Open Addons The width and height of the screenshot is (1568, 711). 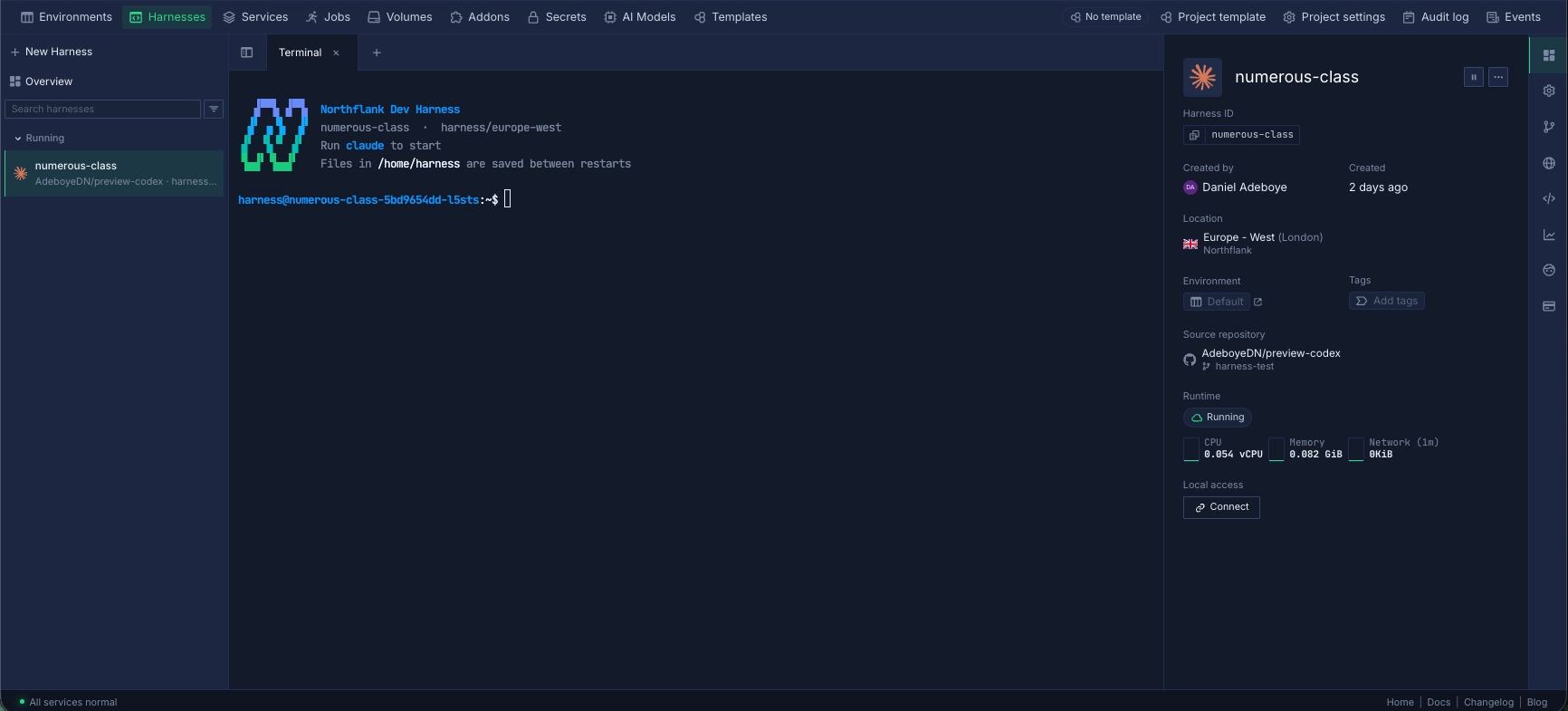click(480, 17)
